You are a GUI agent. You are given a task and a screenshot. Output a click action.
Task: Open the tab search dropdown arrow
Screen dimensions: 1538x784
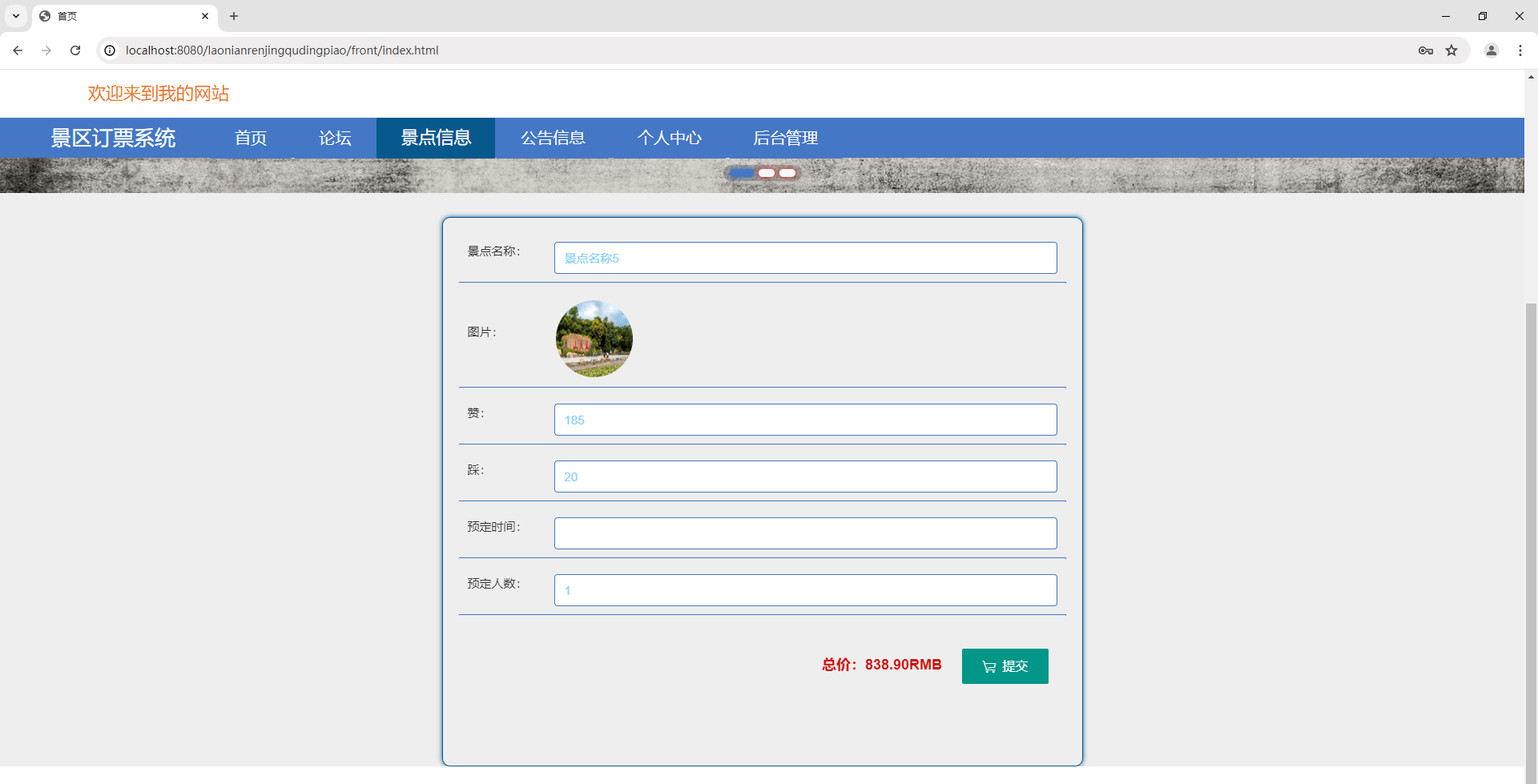16,16
